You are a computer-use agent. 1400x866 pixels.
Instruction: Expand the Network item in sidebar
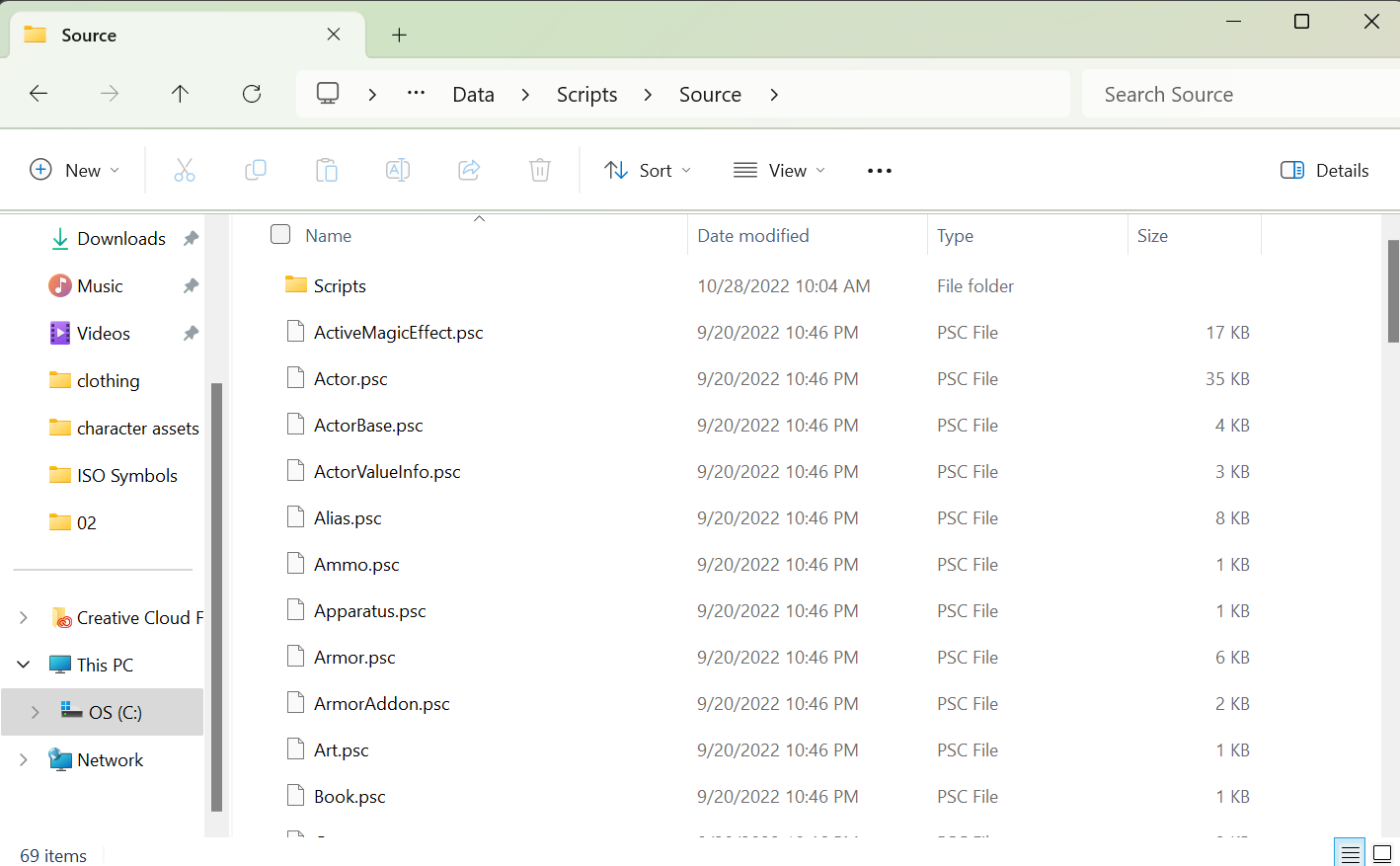[x=23, y=759]
